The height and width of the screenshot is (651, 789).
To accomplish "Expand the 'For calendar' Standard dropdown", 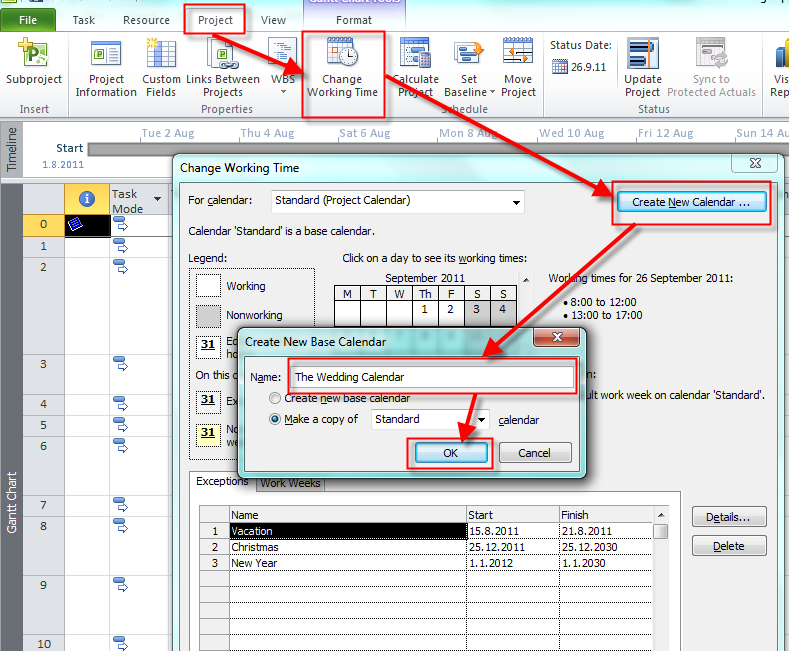I will (516, 202).
